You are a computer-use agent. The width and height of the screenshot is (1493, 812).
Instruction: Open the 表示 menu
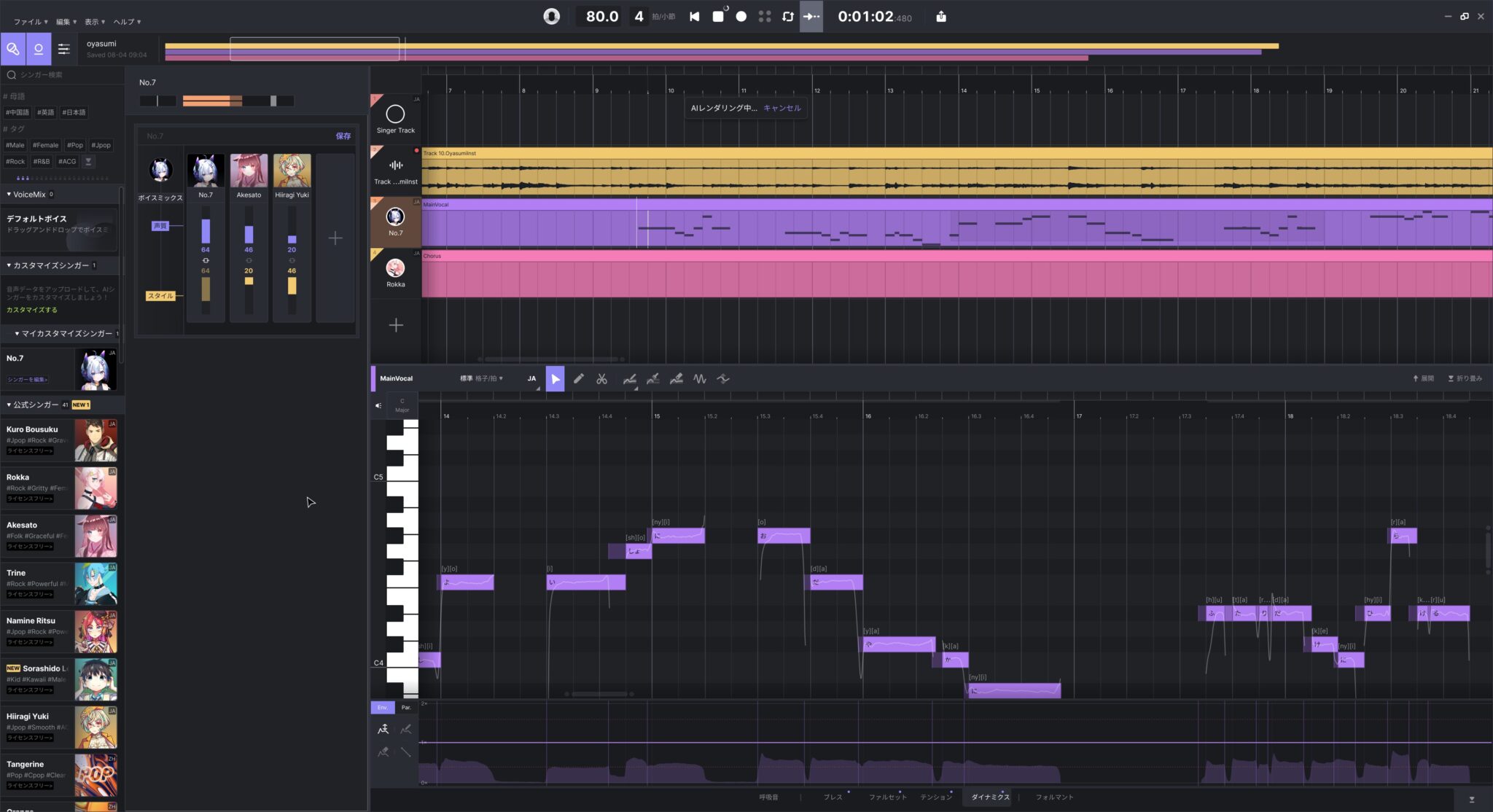click(90, 21)
